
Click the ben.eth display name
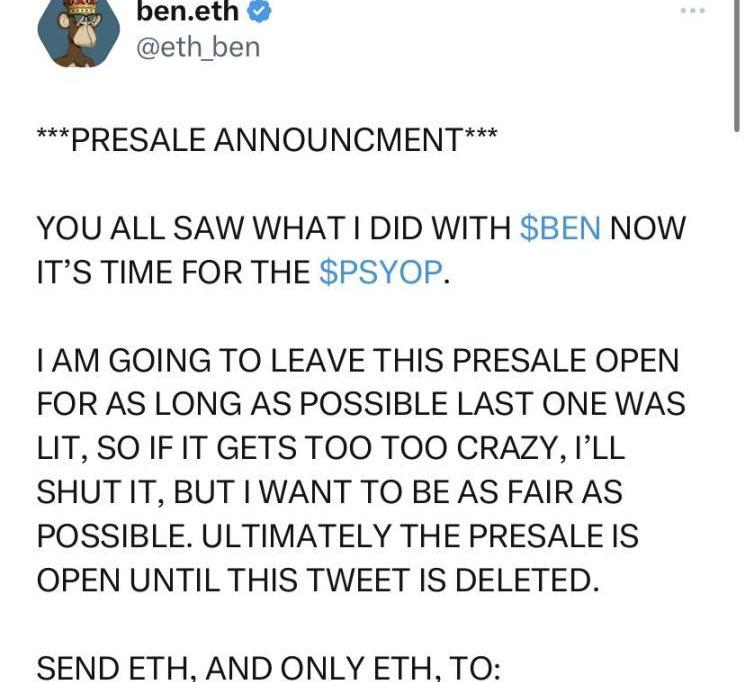(191, 12)
